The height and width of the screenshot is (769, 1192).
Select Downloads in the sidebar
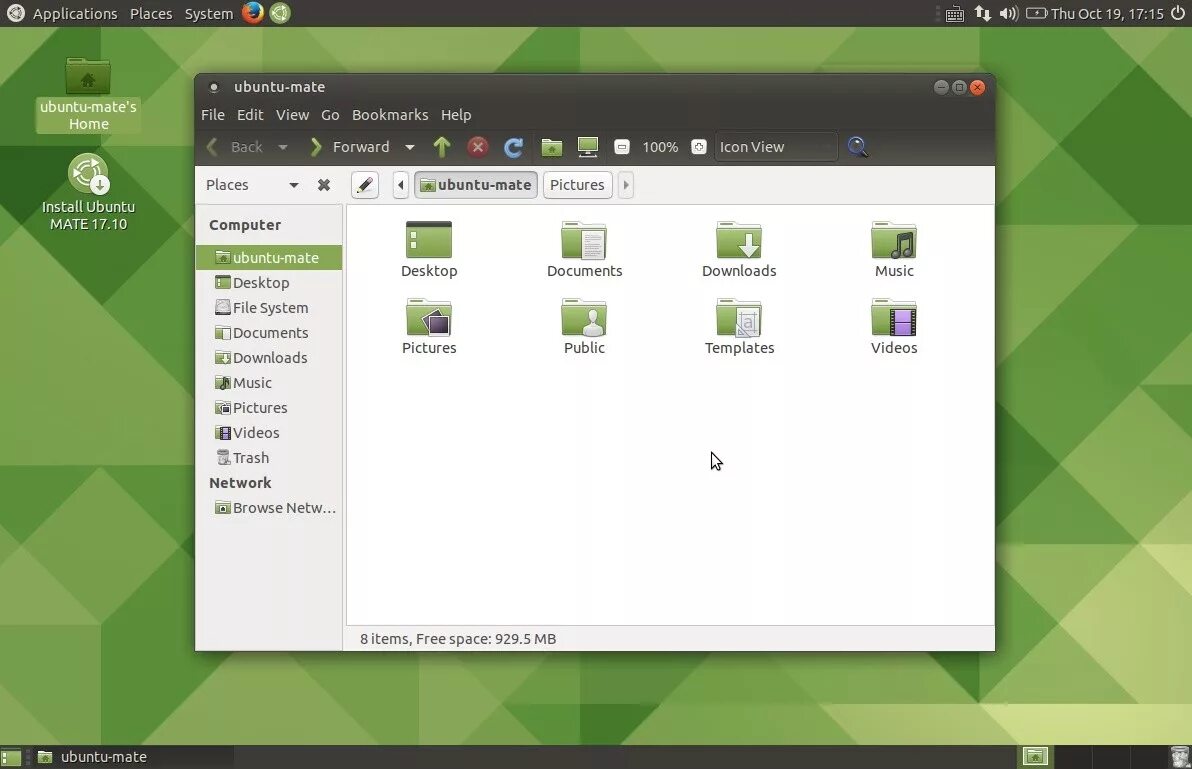pos(268,358)
